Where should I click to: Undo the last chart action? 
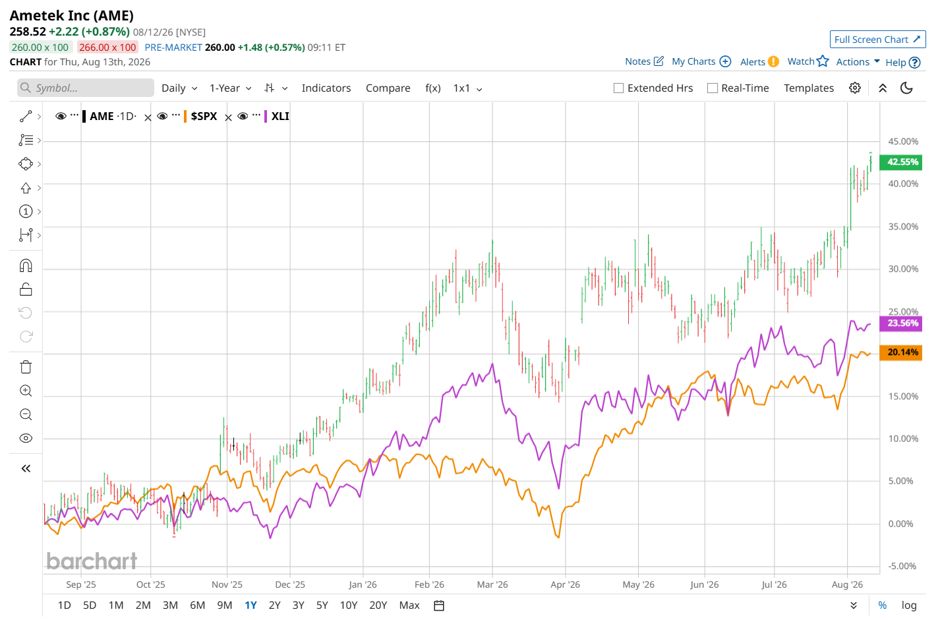click(26, 313)
